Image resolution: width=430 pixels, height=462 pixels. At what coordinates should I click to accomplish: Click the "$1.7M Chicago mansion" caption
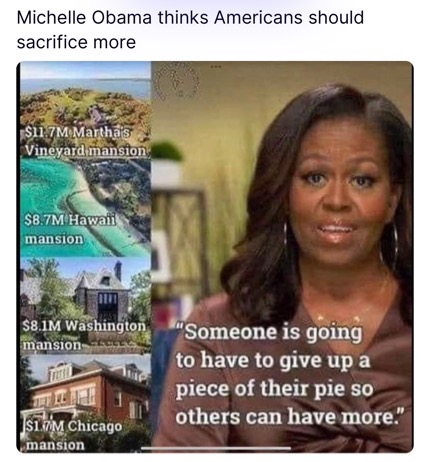click(x=73, y=435)
